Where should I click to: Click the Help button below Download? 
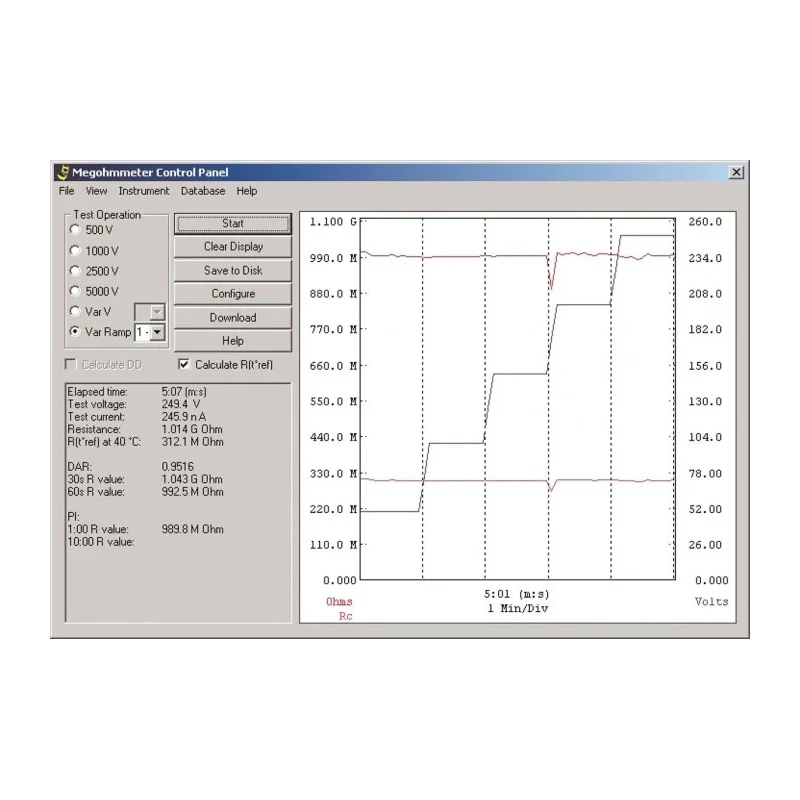pos(233,341)
